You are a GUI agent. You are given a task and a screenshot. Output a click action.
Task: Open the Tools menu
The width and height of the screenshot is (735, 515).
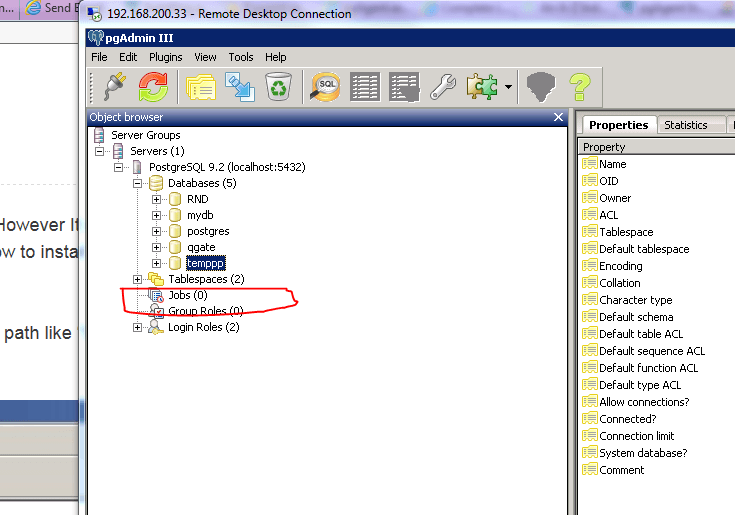(240, 57)
